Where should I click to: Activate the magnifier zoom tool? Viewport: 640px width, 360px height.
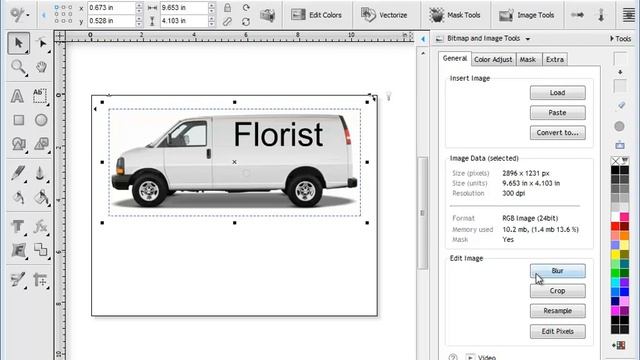coord(18,67)
